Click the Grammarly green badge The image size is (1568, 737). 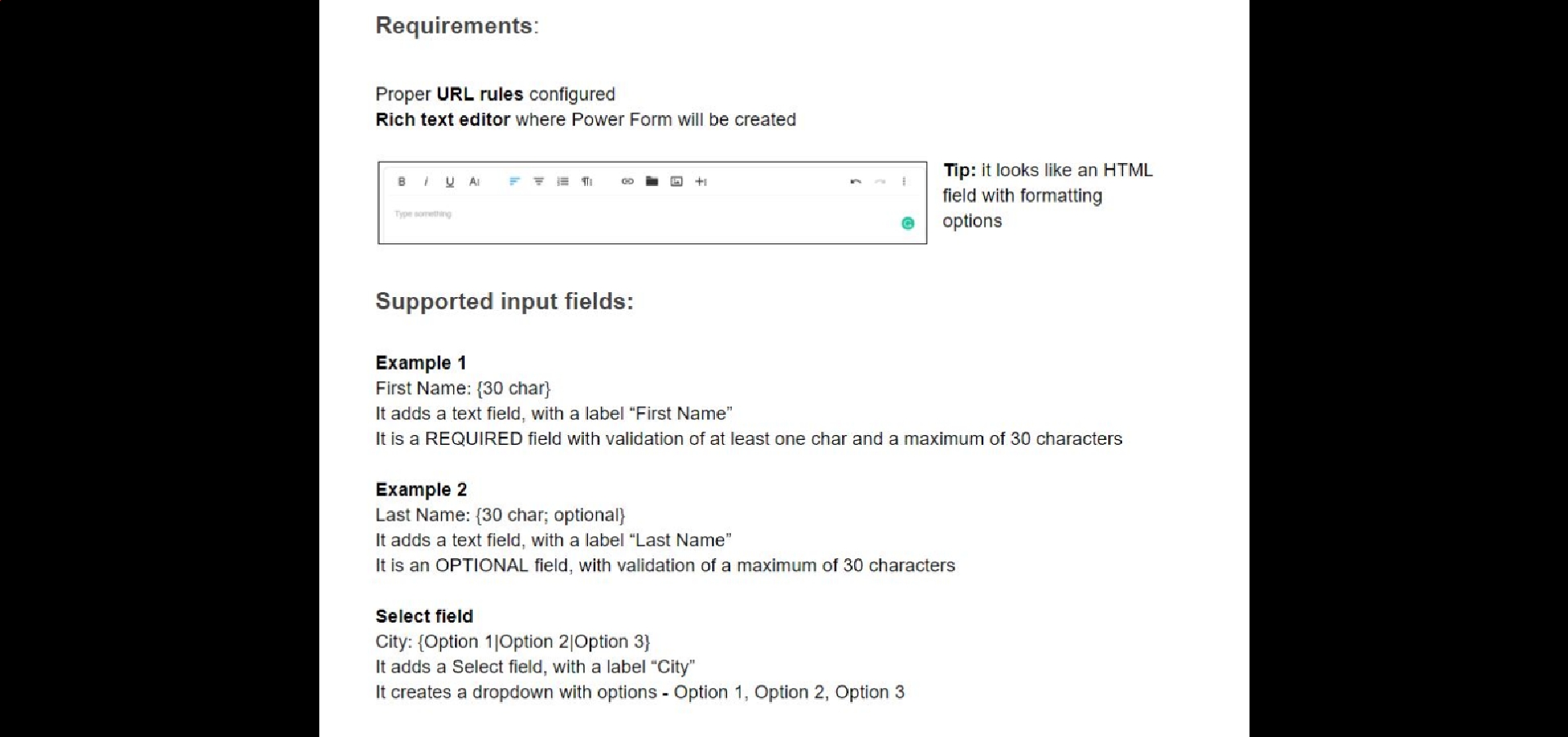pyautogui.click(x=907, y=224)
